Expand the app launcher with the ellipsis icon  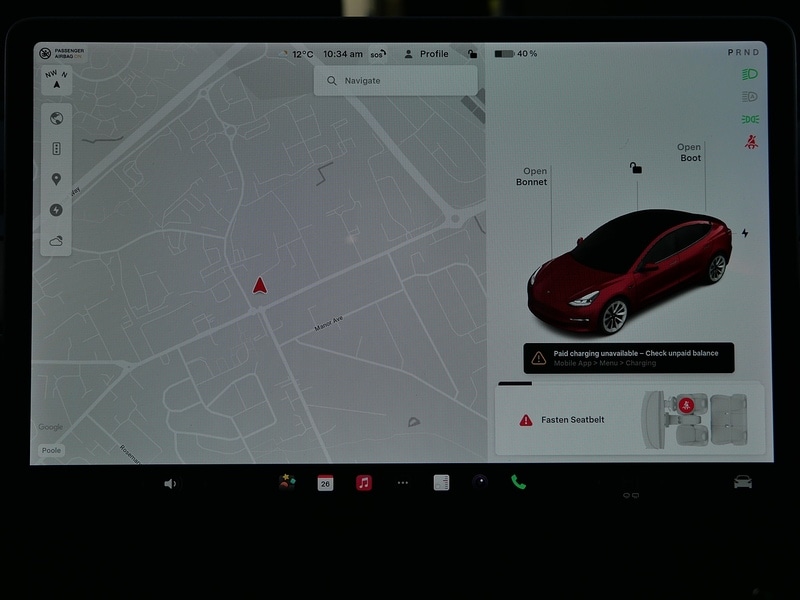pyautogui.click(x=402, y=484)
